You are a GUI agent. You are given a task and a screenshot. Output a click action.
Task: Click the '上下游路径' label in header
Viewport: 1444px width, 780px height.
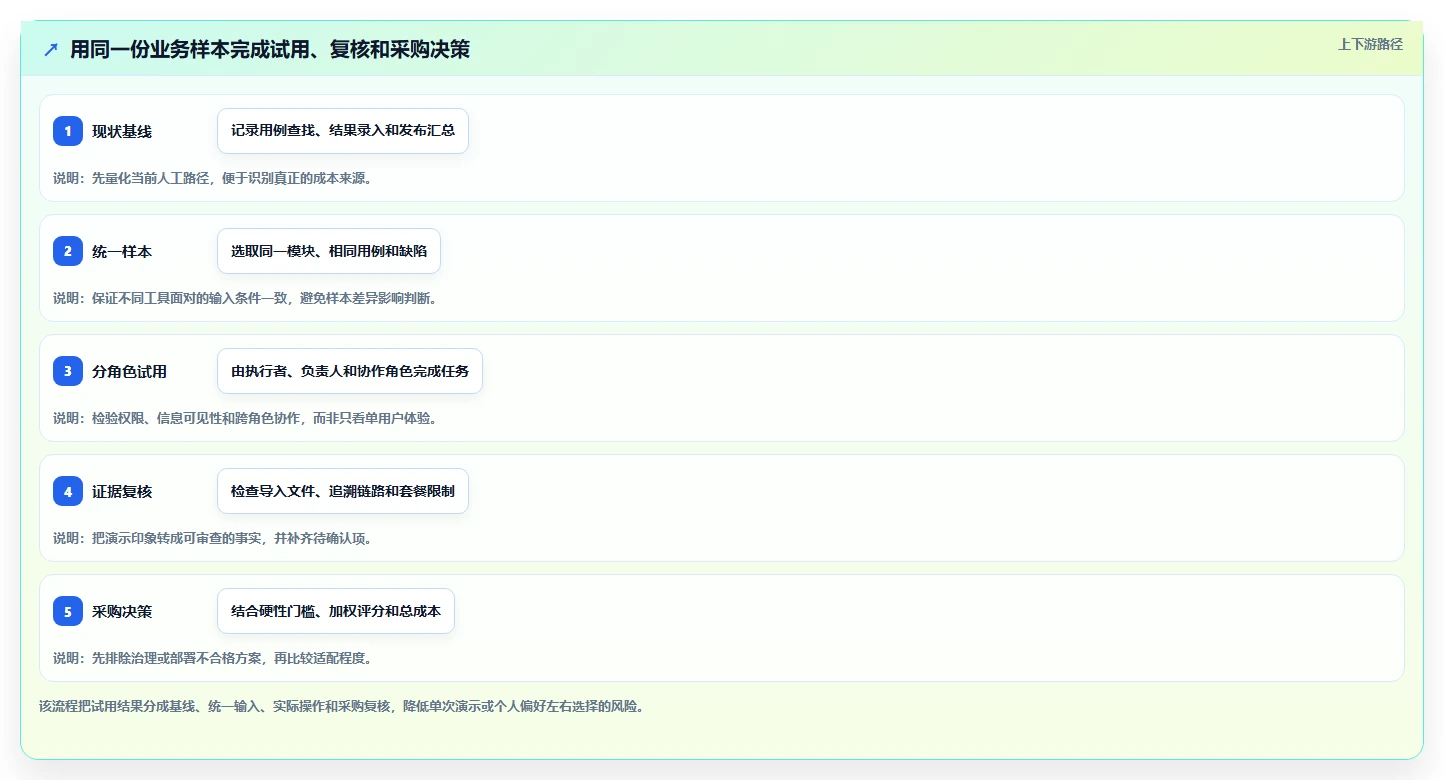point(1370,44)
